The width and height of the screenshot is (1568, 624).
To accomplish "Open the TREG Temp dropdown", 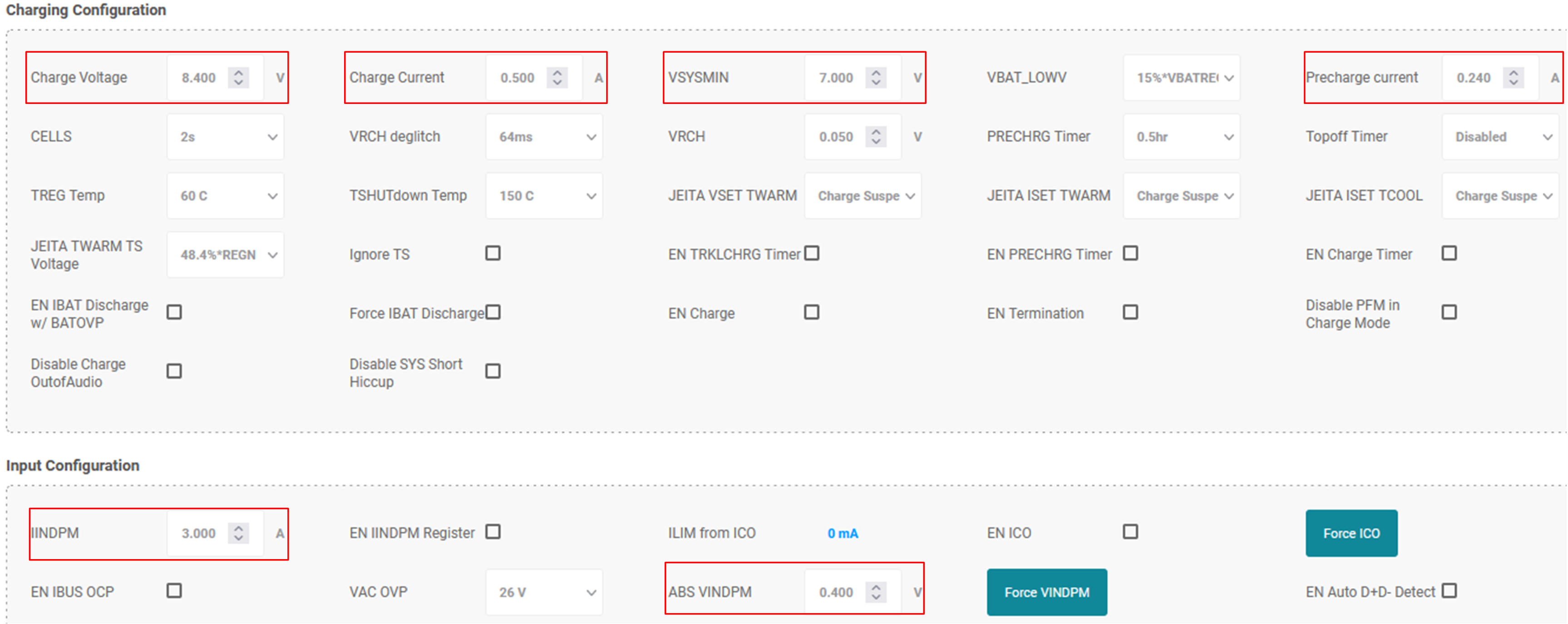I will pyautogui.click(x=225, y=196).
